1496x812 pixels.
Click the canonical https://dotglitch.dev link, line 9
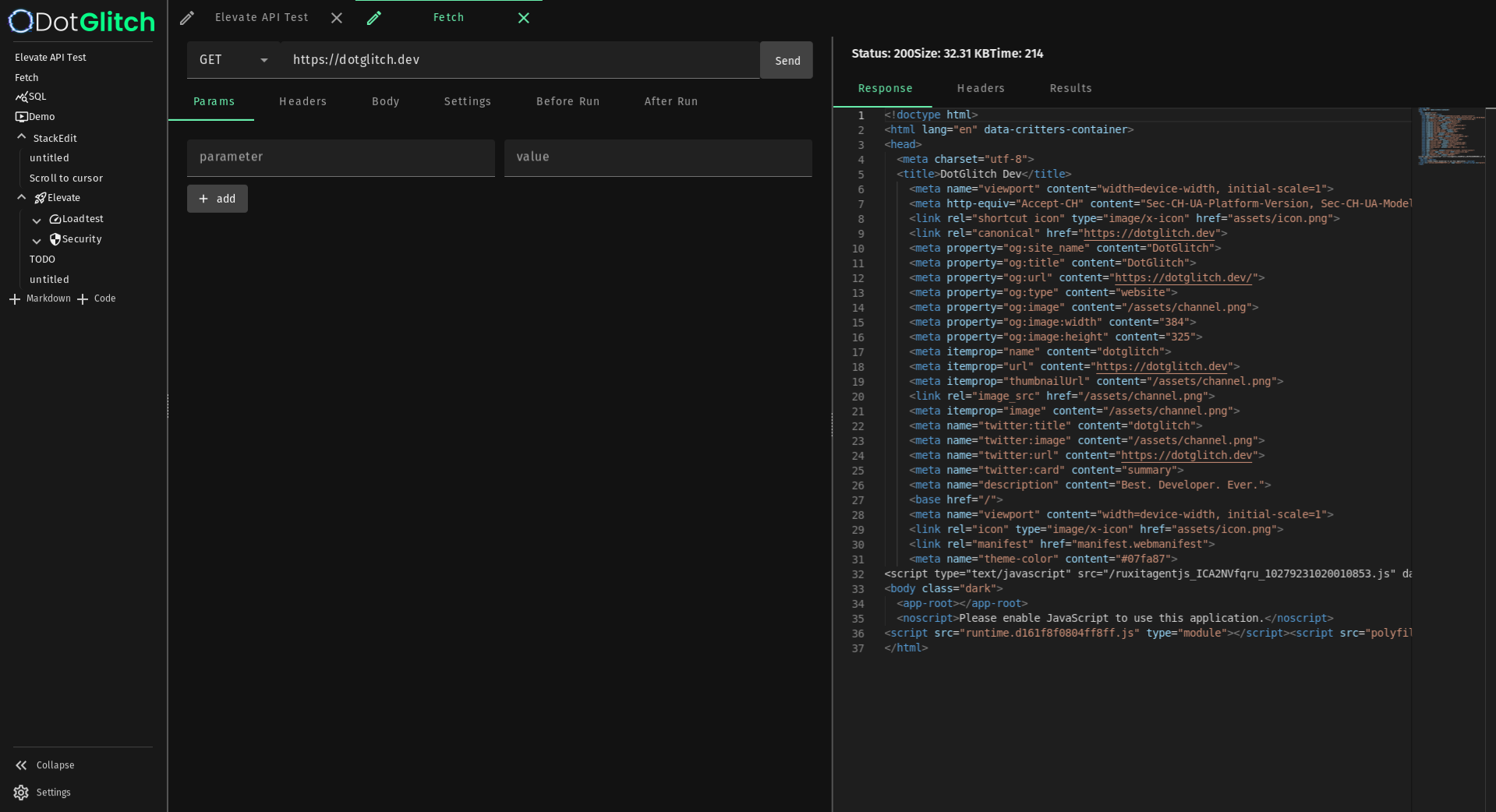1149,233
